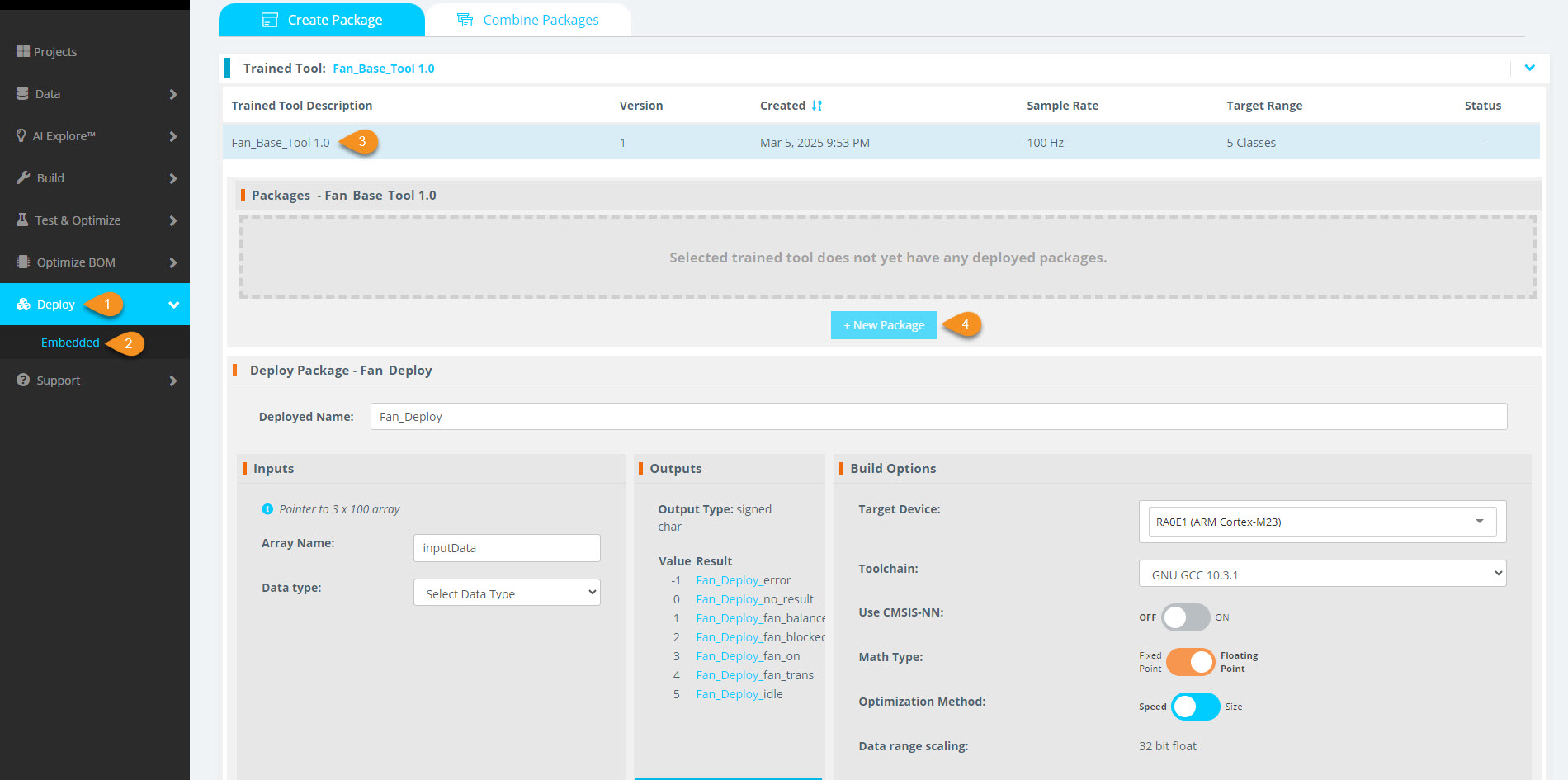
Task: Open the Toolchain GNU GCC dropdown
Action: [x=1322, y=574]
